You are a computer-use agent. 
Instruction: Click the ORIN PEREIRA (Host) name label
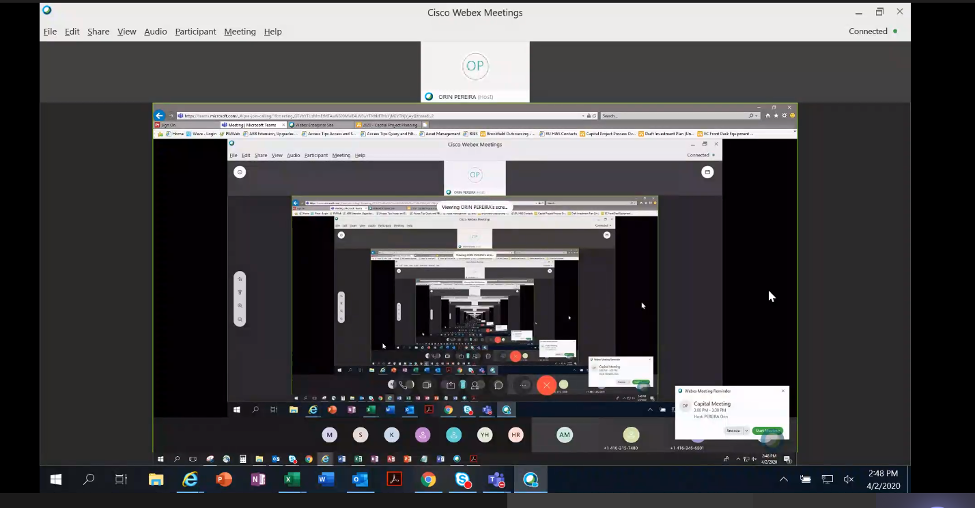(x=465, y=97)
